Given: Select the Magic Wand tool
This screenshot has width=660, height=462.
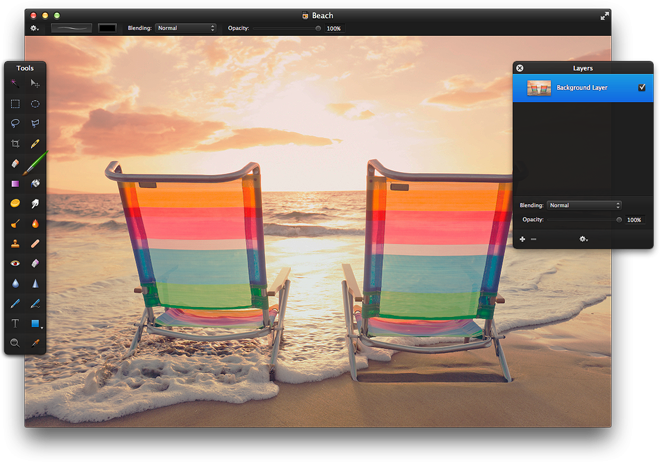Looking at the screenshot, I should pos(15,83).
